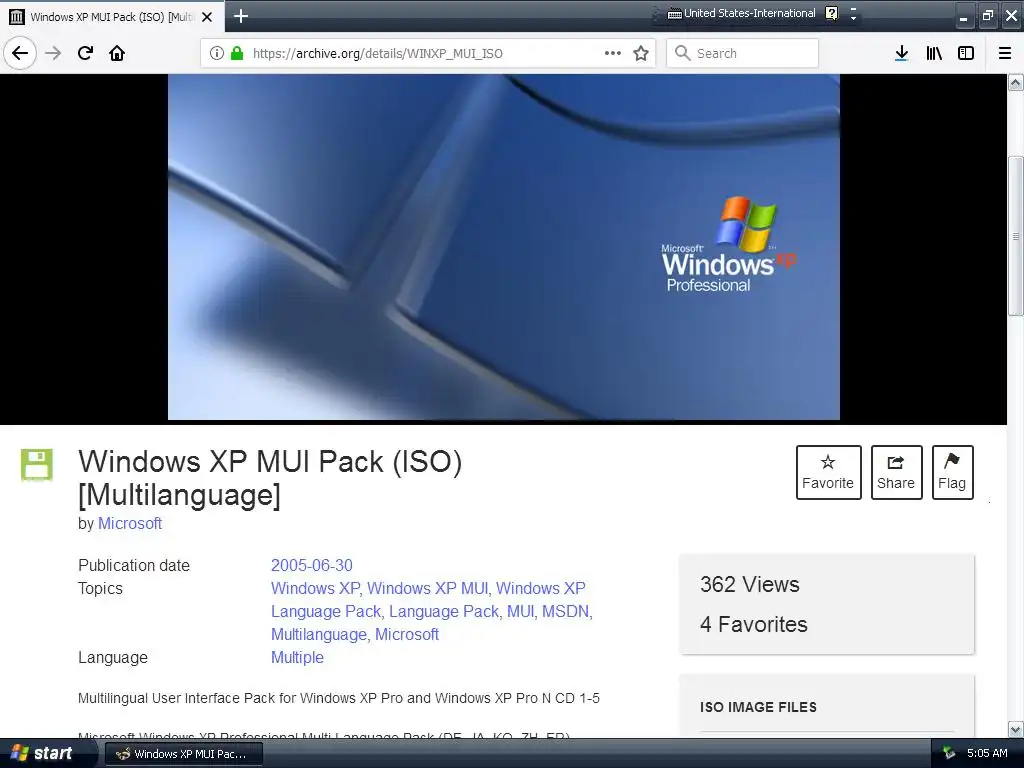Screen dimensions: 1024x768
Task: Click the ISO IMAGE FILES heading
Action: (x=758, y=707)
